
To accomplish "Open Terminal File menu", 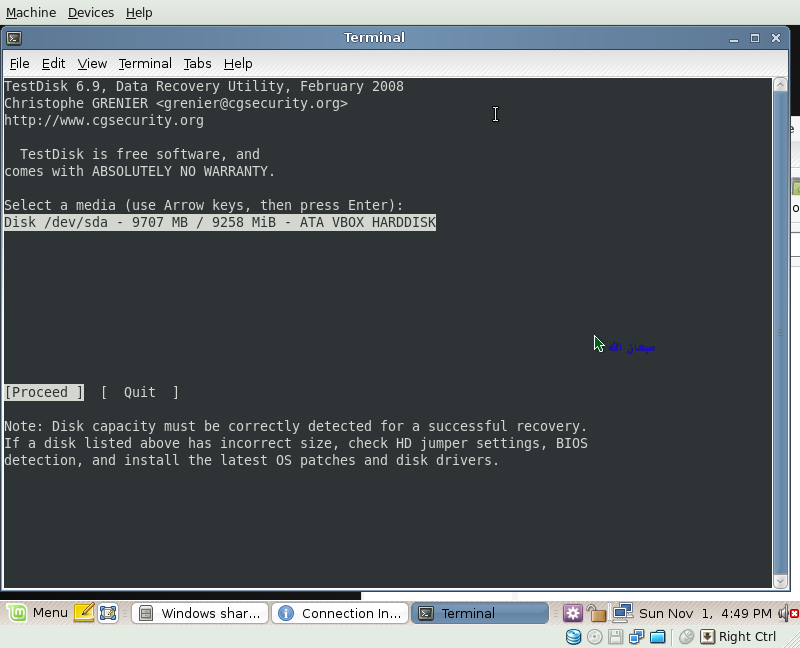I will tap(19, 63).
